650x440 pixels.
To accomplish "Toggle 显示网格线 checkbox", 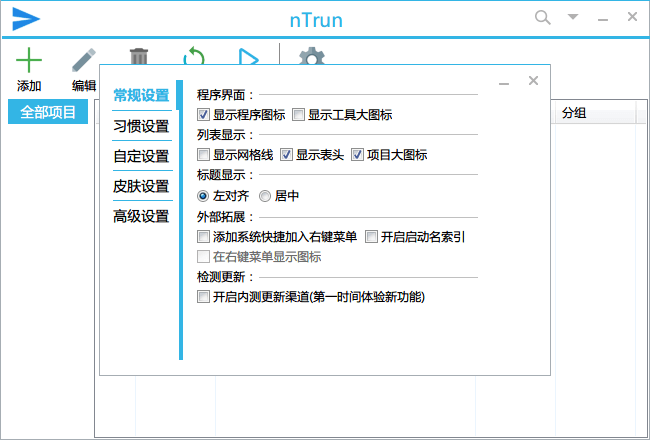I will coord(204,155).
